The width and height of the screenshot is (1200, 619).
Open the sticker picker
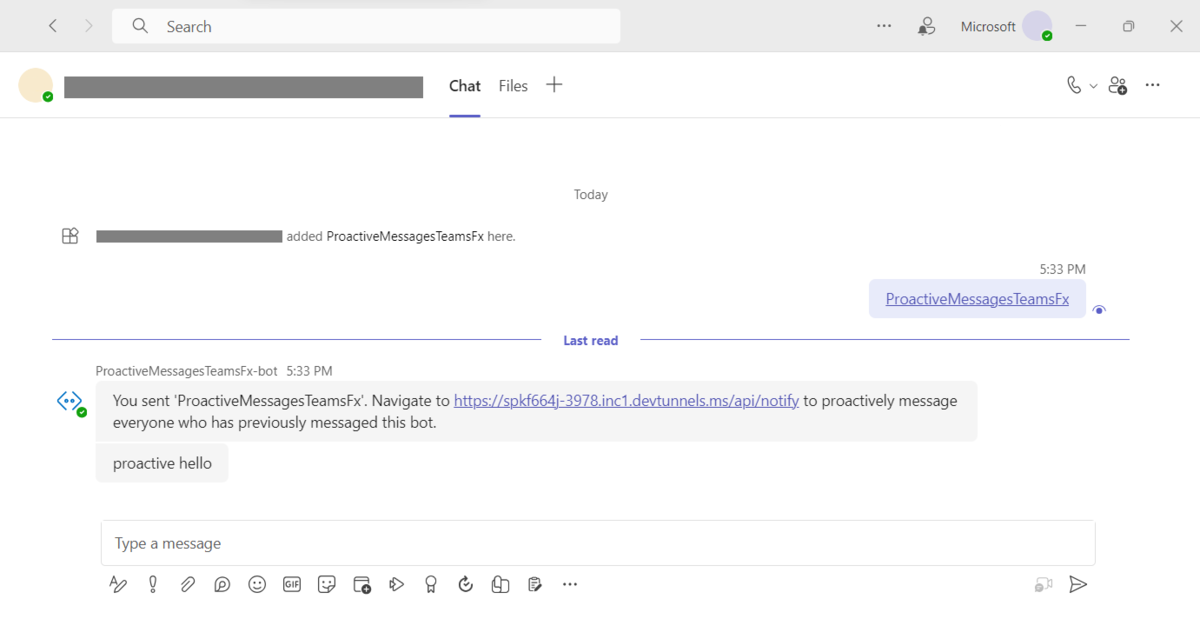(327, 584)
